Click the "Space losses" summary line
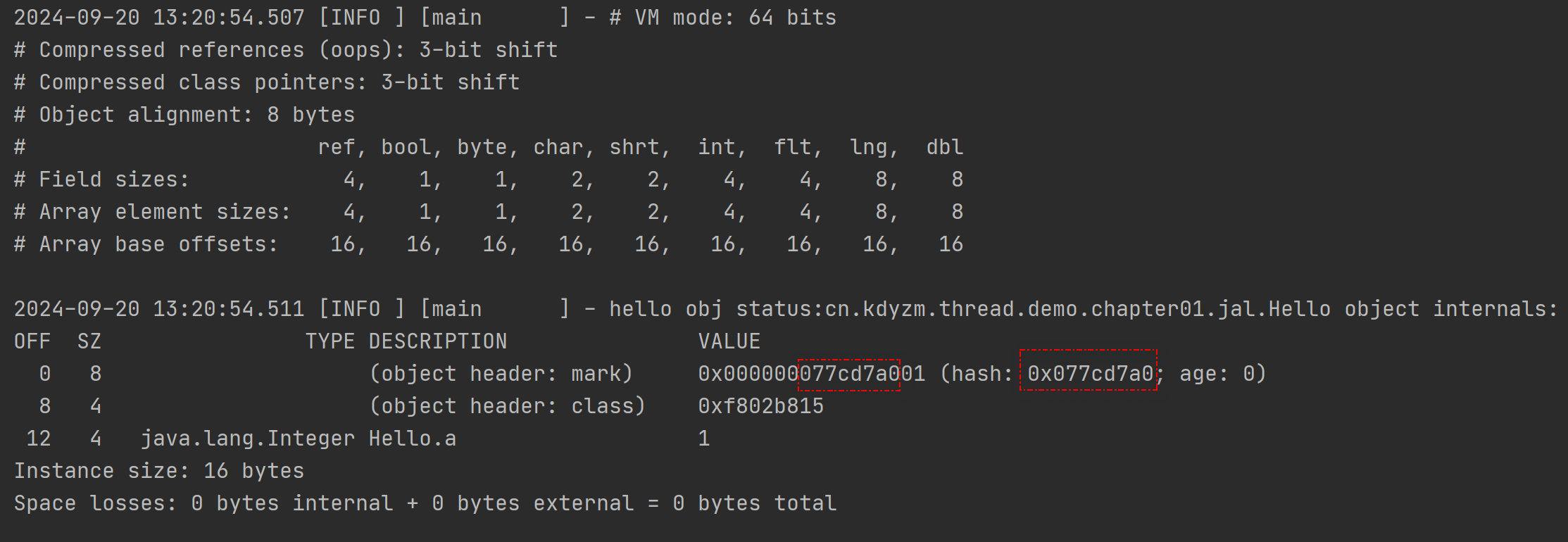 [425, 503]
